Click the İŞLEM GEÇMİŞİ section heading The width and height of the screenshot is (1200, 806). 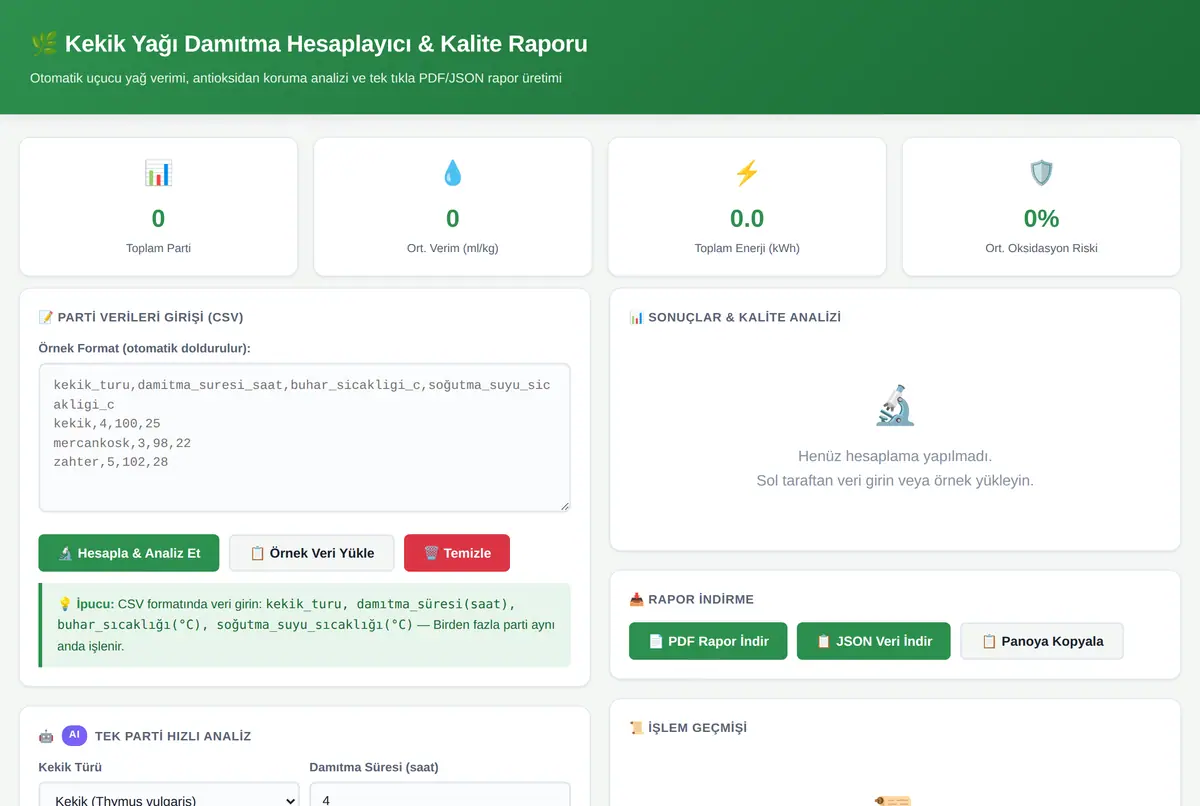pyautogui.click(x=697, y=727)
